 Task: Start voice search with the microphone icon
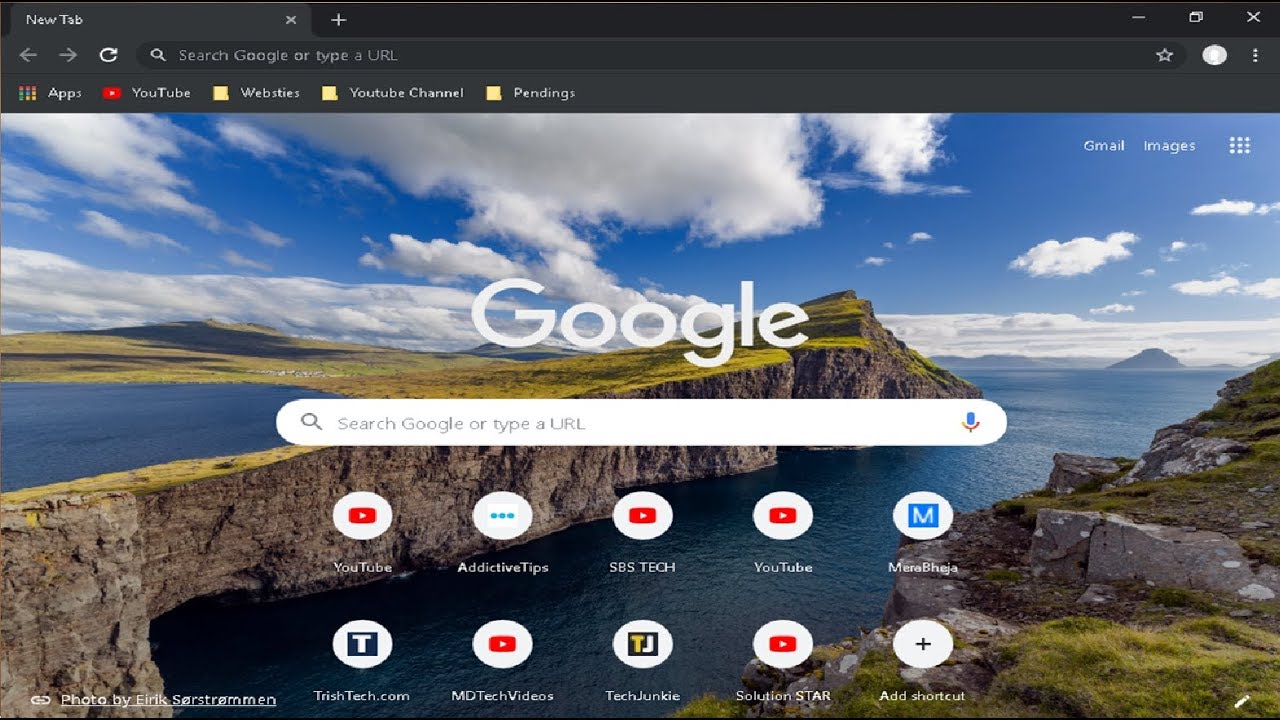pos(970,423)
